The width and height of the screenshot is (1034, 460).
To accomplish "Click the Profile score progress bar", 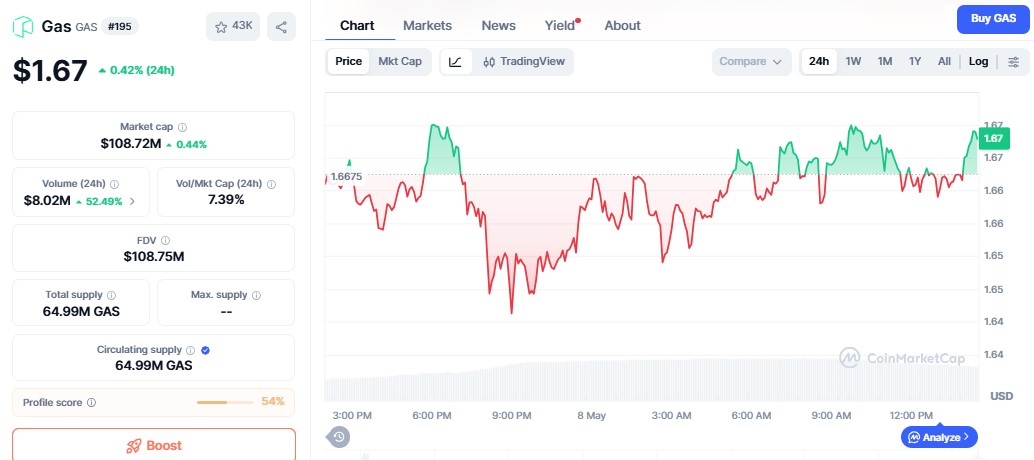I will pos(225,402).
